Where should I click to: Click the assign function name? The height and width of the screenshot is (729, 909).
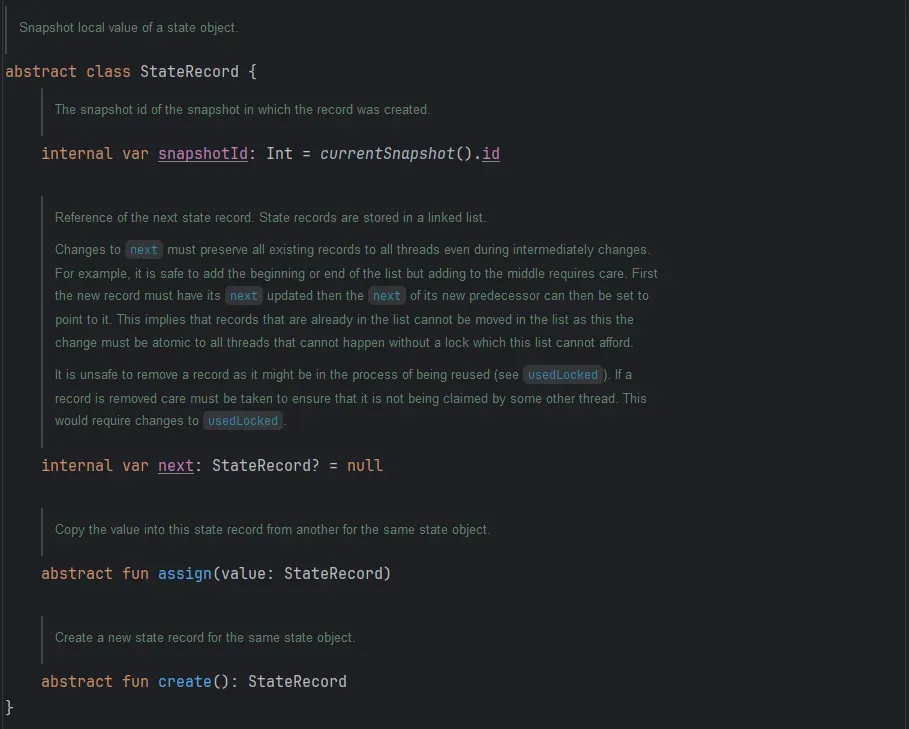click(x=185, y=574)
